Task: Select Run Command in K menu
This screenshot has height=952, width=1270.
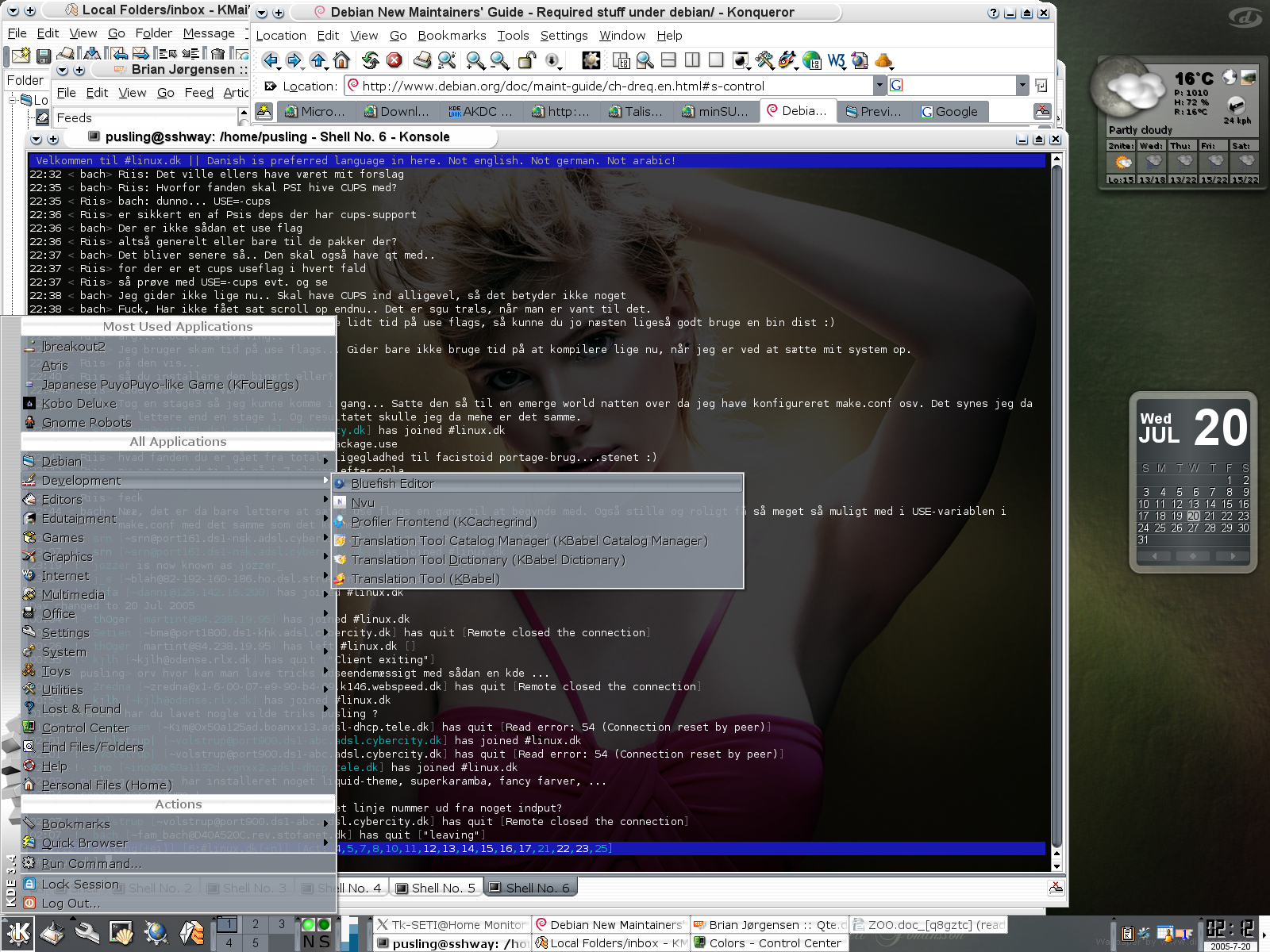Action: 178,863
